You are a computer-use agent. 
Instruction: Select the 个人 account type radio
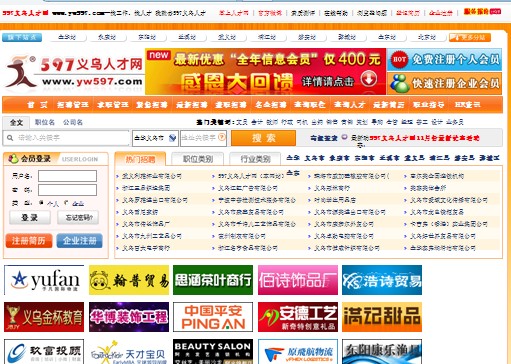pyautogui.click(x=42, y=202)
